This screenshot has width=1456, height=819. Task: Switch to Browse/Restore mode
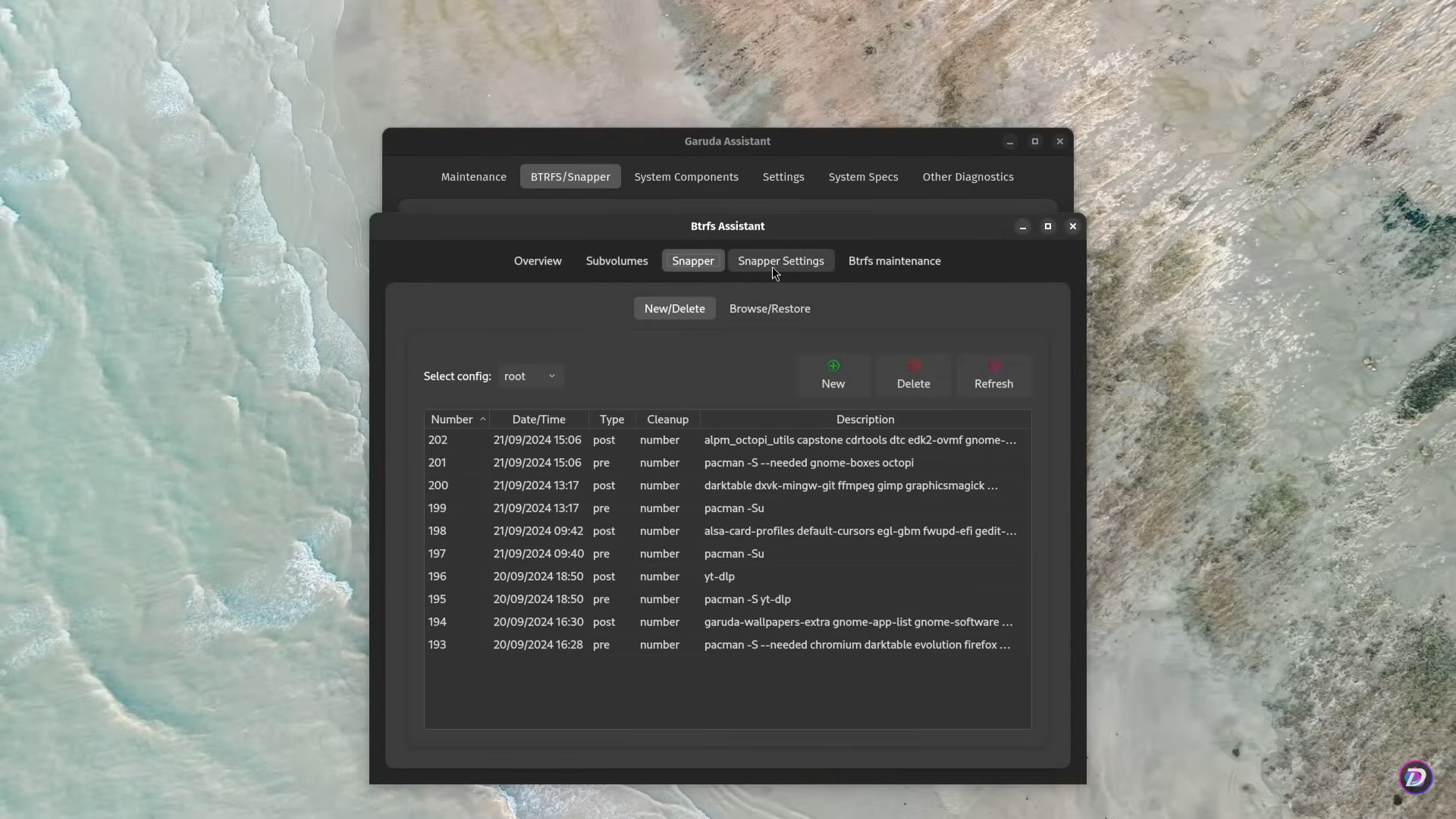coord(770,308)
